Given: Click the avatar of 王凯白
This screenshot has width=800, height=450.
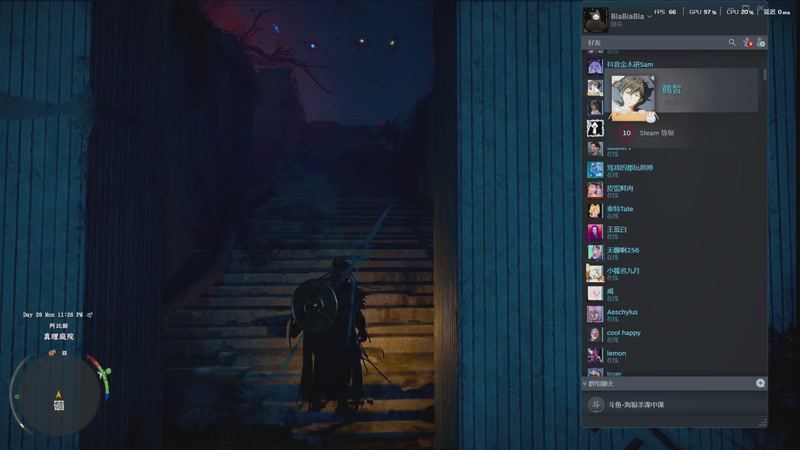Looking at the screenshot, I should coord(595,232).
